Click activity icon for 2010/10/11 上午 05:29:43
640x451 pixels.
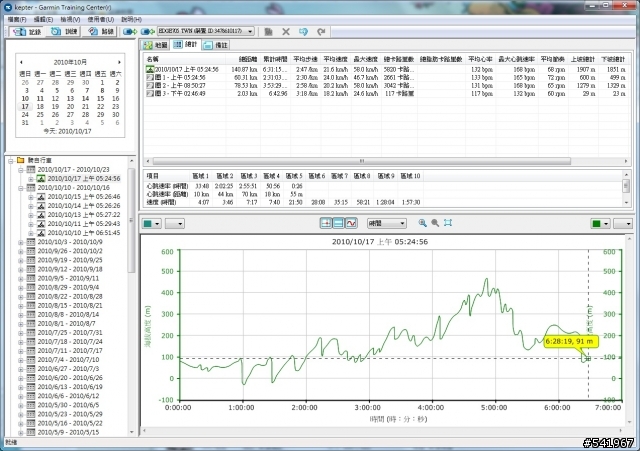[41, 224]
